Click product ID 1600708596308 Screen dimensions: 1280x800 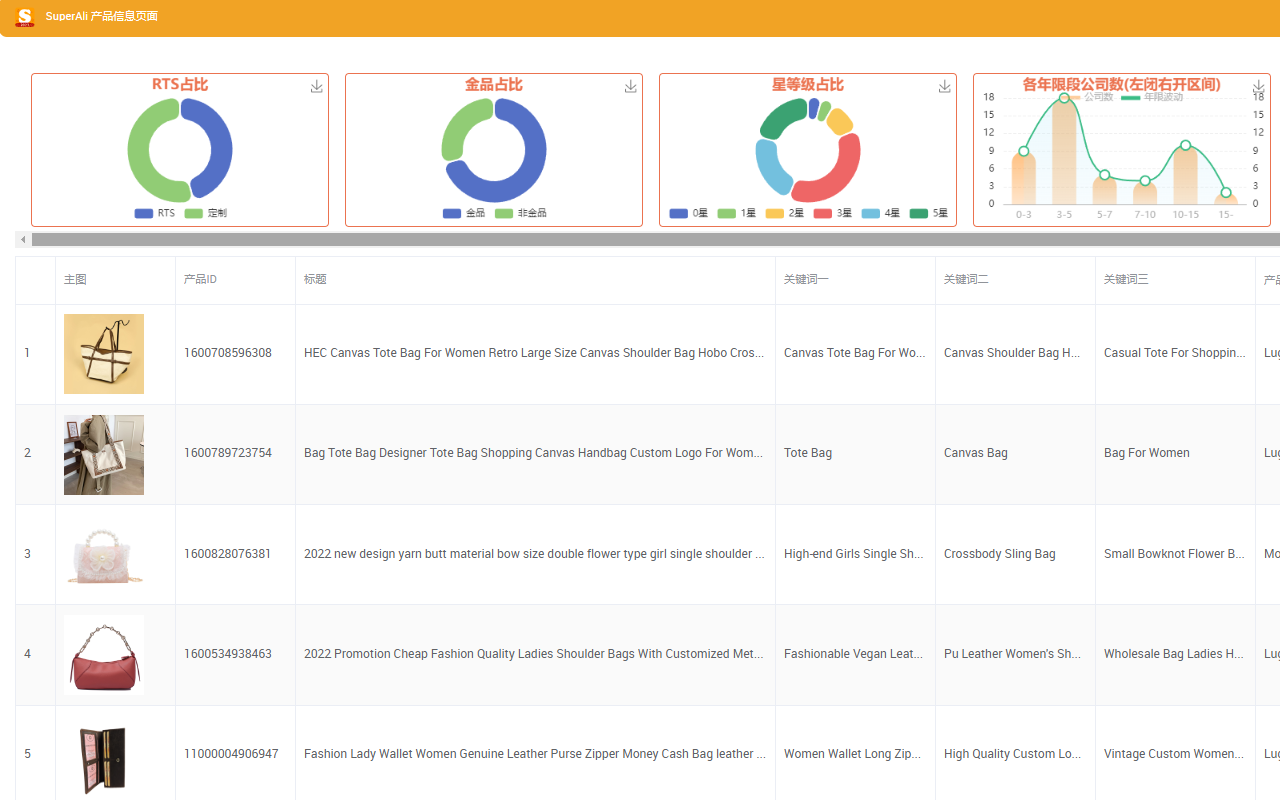[228, 353]
